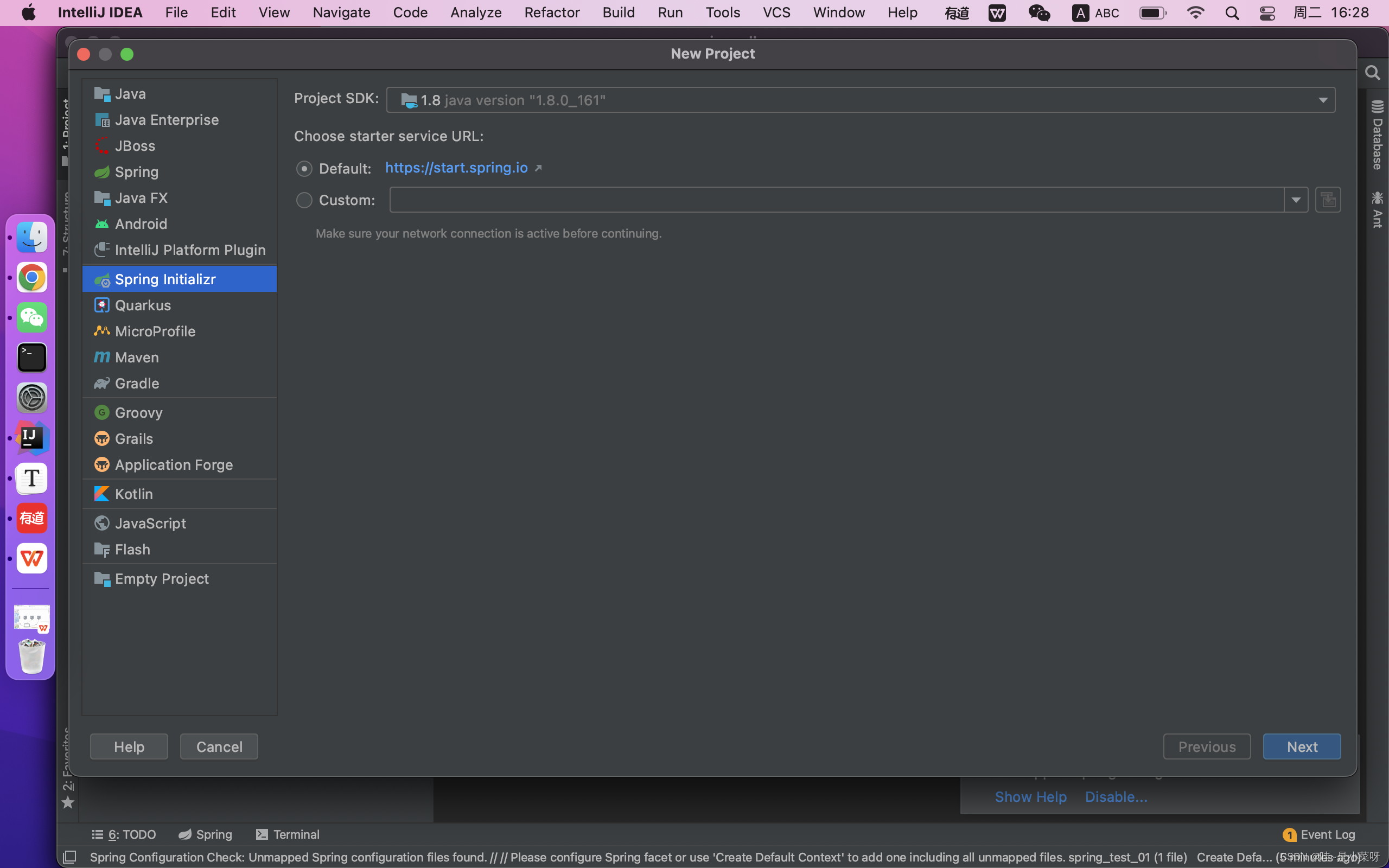Open the Refactor menu
Viewport: 1389px width, 868px height.
coord(552,12)
